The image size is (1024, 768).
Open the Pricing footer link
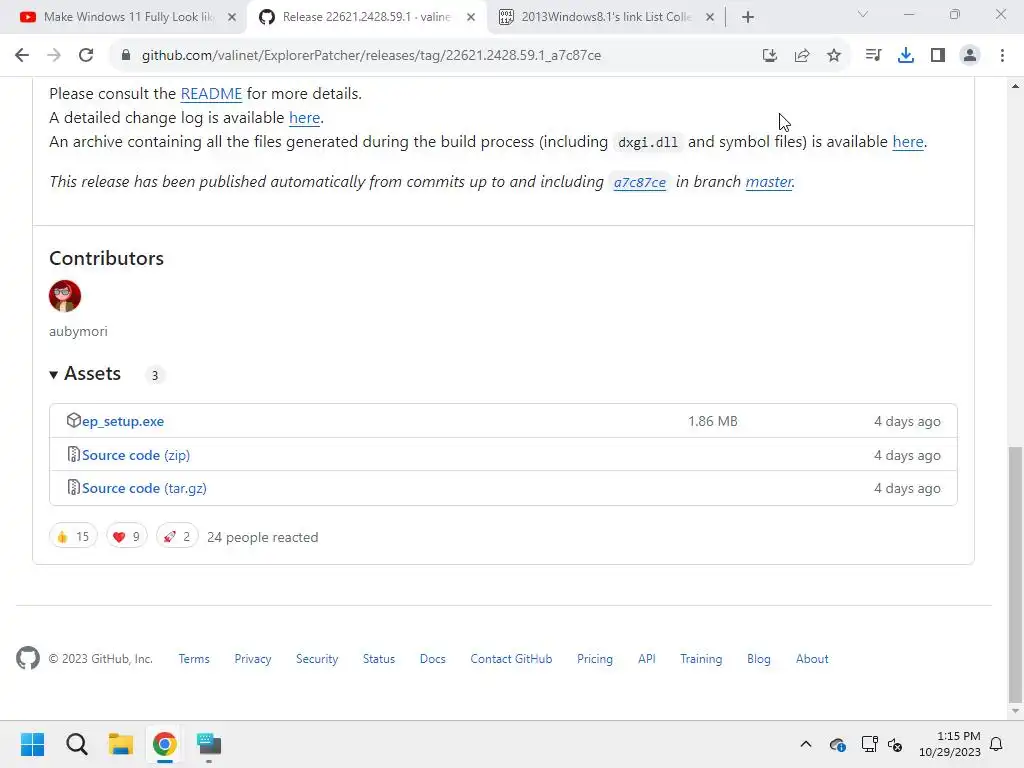pyautogui.click(x=595, y=659)
